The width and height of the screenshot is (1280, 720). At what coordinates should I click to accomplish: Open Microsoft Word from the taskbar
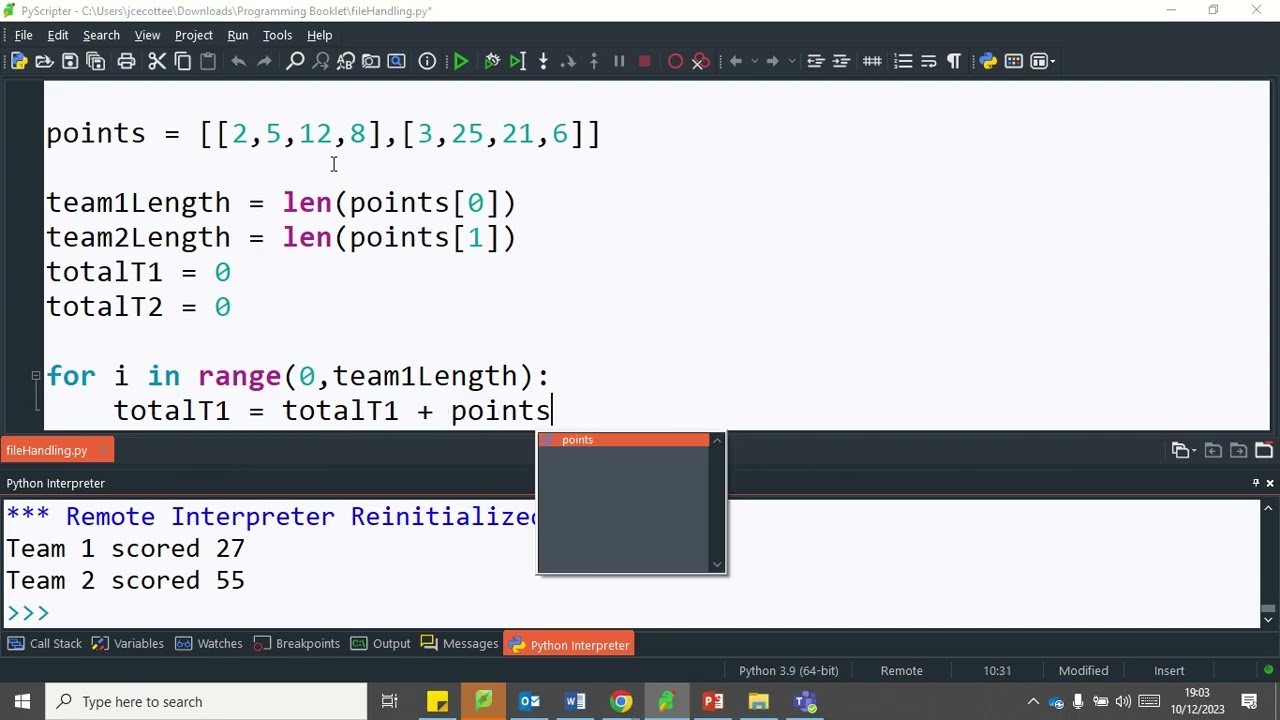coord(575,702)
